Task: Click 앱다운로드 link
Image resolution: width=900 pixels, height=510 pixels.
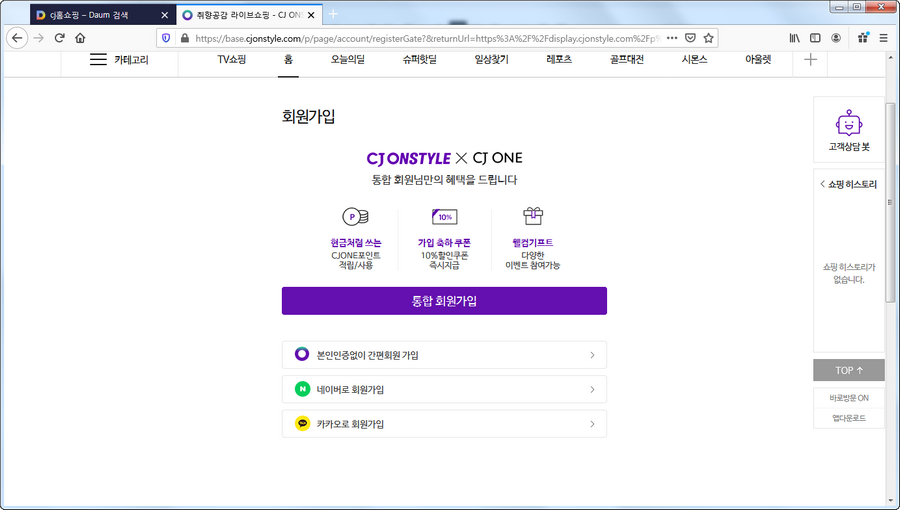Action: pos(849,418)
